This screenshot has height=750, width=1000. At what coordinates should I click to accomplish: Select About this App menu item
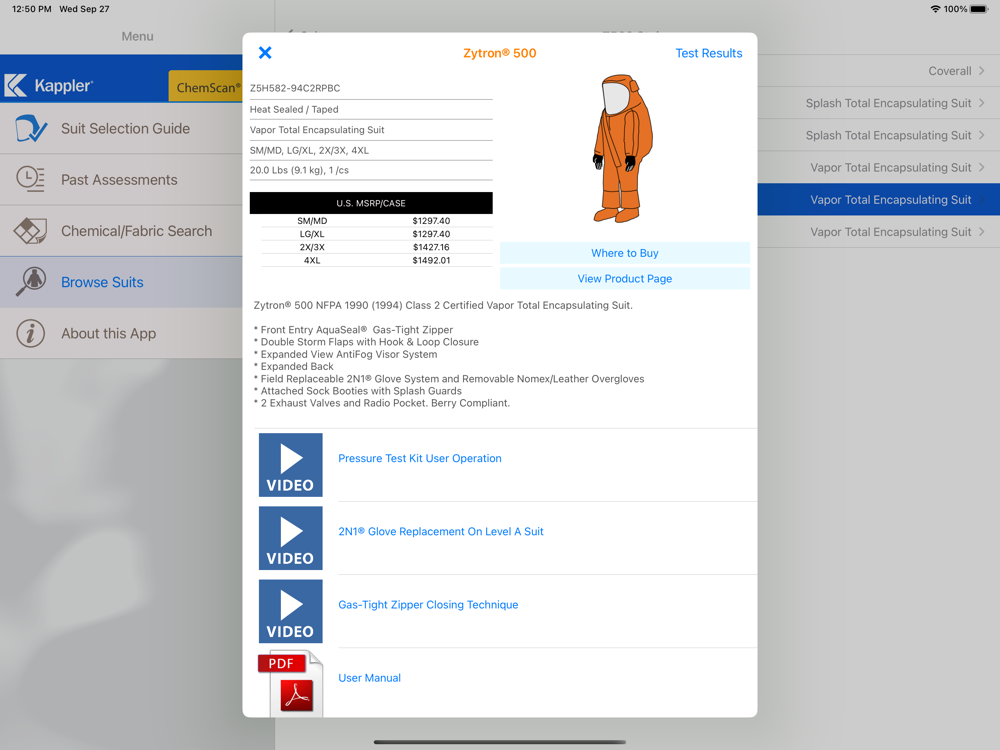click(121, 334)
